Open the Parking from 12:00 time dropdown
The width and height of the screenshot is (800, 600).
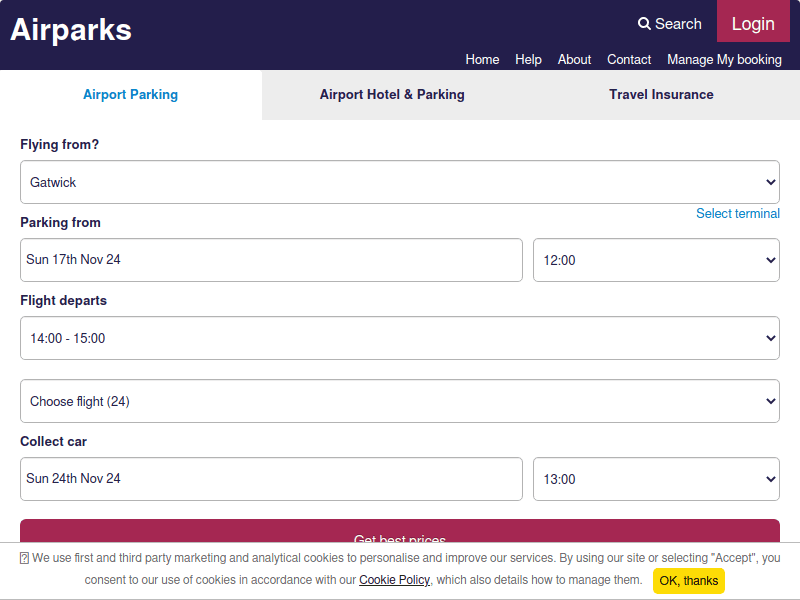click(x=656, y=260)
